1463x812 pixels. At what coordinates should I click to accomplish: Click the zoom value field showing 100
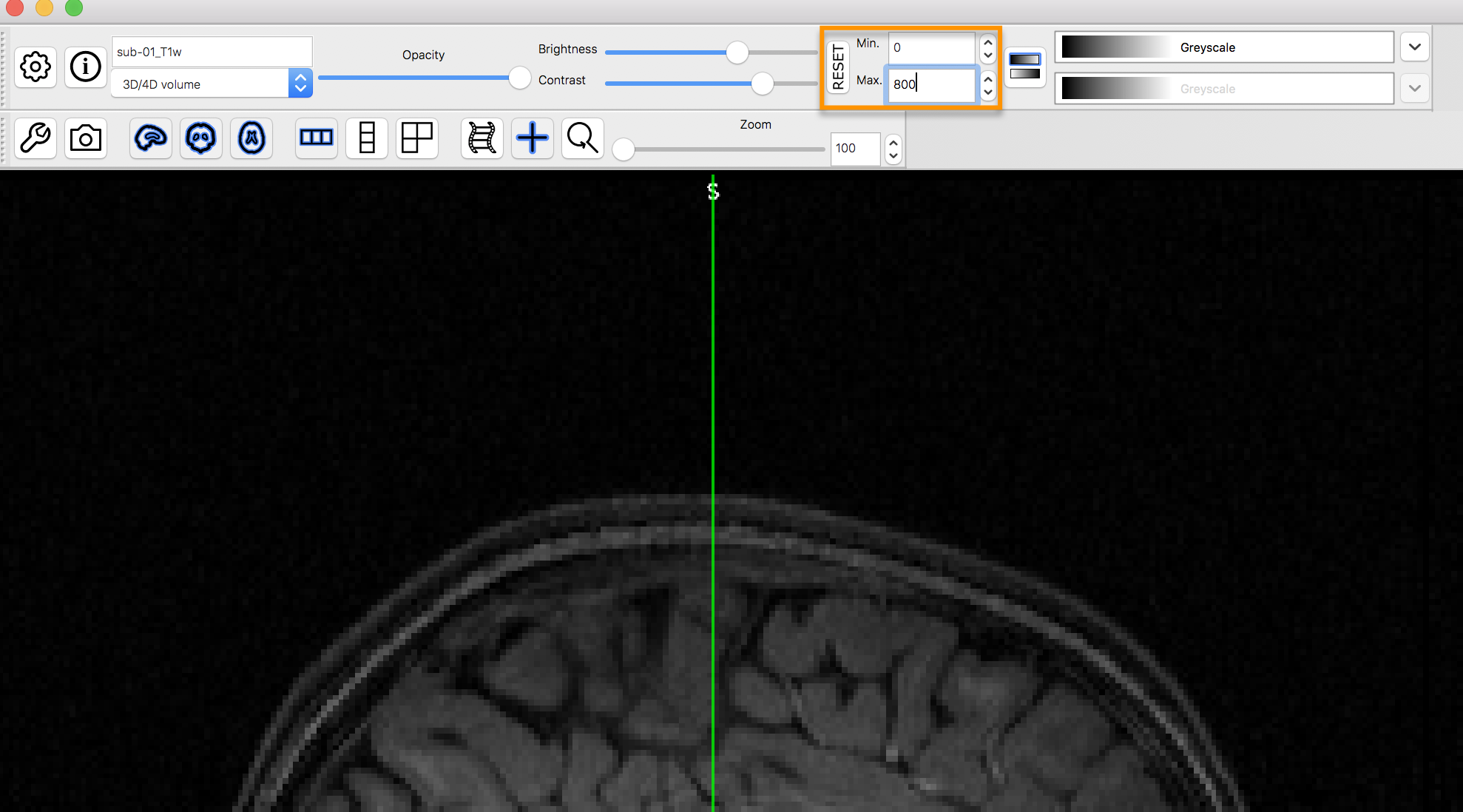(856, 149)
